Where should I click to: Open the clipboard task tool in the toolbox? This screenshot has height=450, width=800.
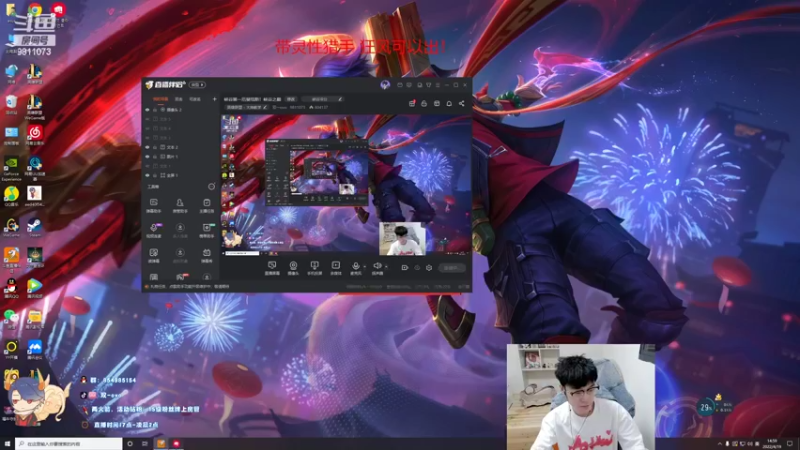(207, 205)
